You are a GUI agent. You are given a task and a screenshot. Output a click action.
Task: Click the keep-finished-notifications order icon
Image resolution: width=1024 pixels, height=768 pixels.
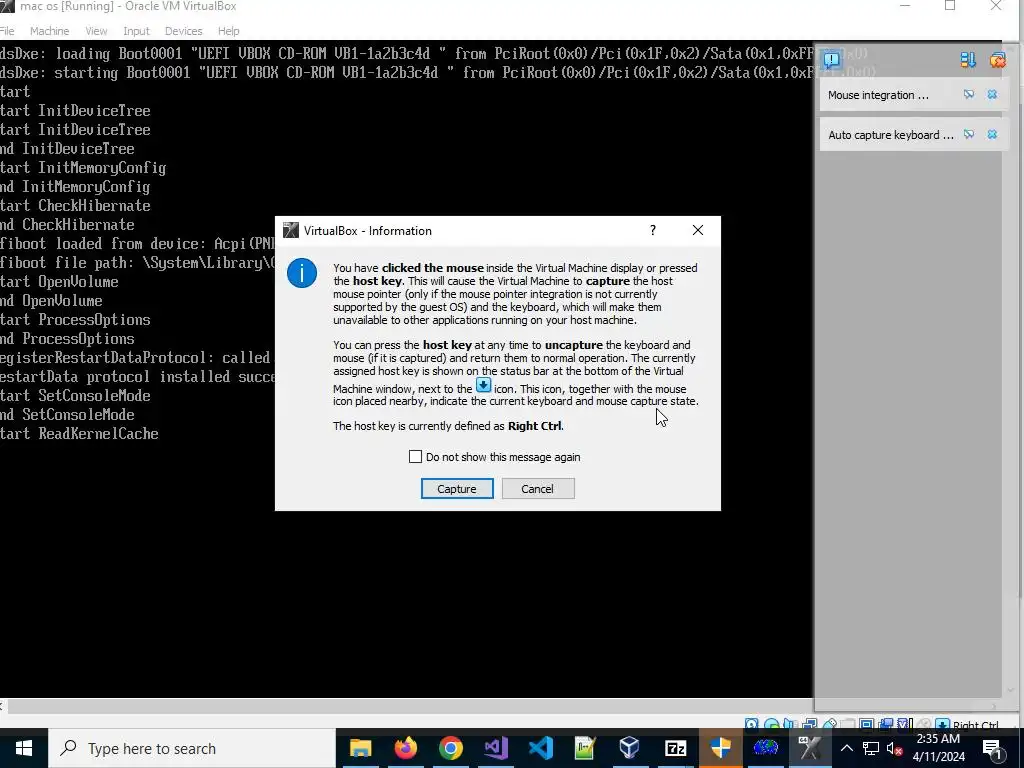pos(968,60)
